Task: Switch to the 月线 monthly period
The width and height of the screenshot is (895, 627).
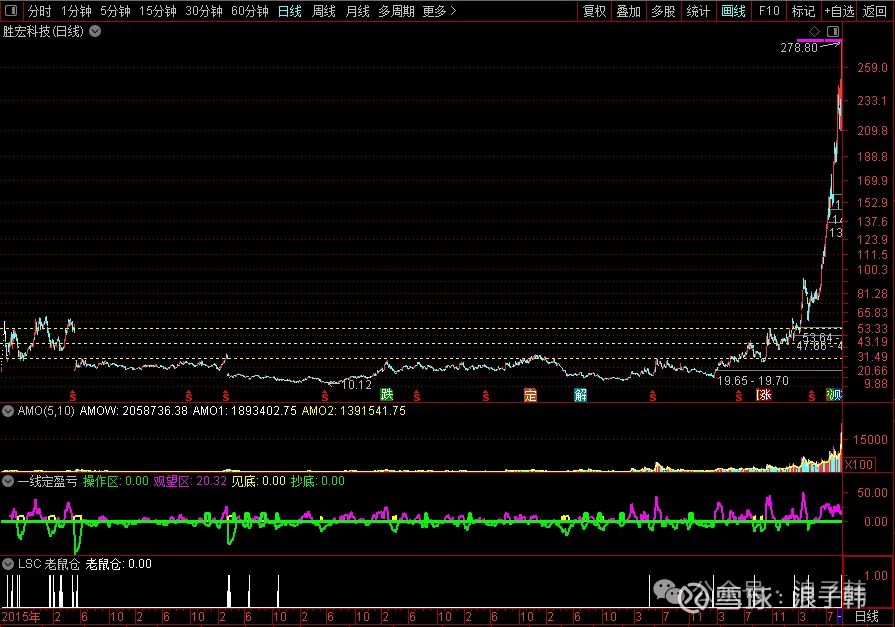Action: [x=358, y=11]
